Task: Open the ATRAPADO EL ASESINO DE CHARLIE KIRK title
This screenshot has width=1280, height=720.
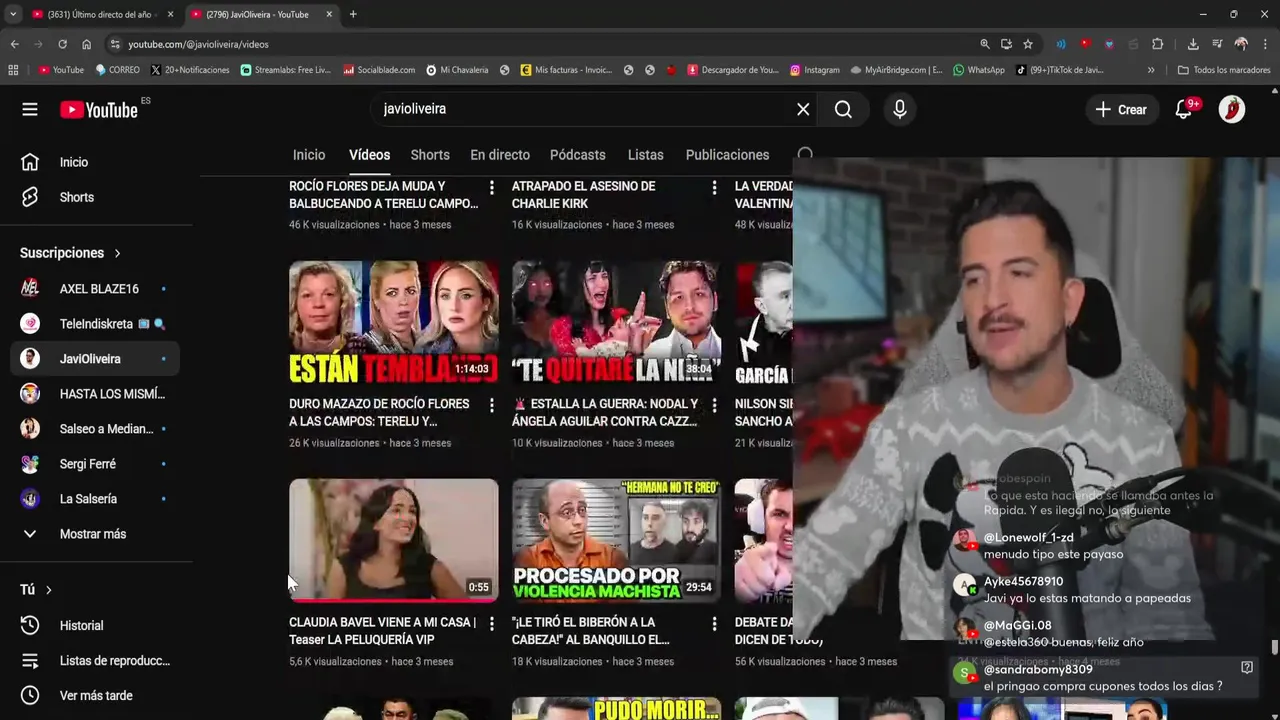Action: pos(584,195)
